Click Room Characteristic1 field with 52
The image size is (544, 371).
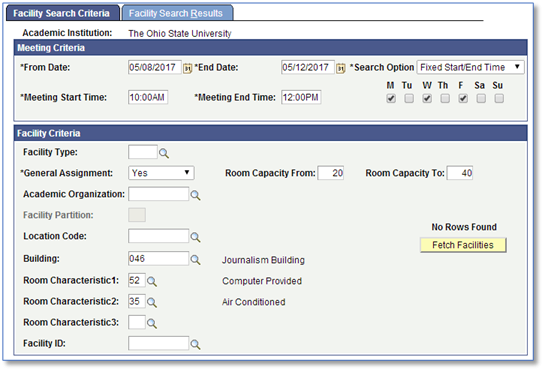click(x=137, y=280)
